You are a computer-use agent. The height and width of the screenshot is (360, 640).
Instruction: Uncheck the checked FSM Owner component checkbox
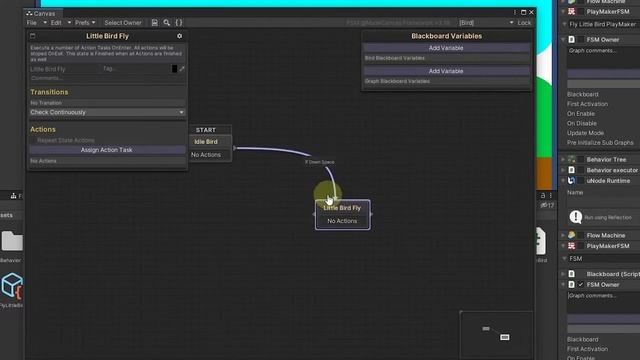click(581, 284)
